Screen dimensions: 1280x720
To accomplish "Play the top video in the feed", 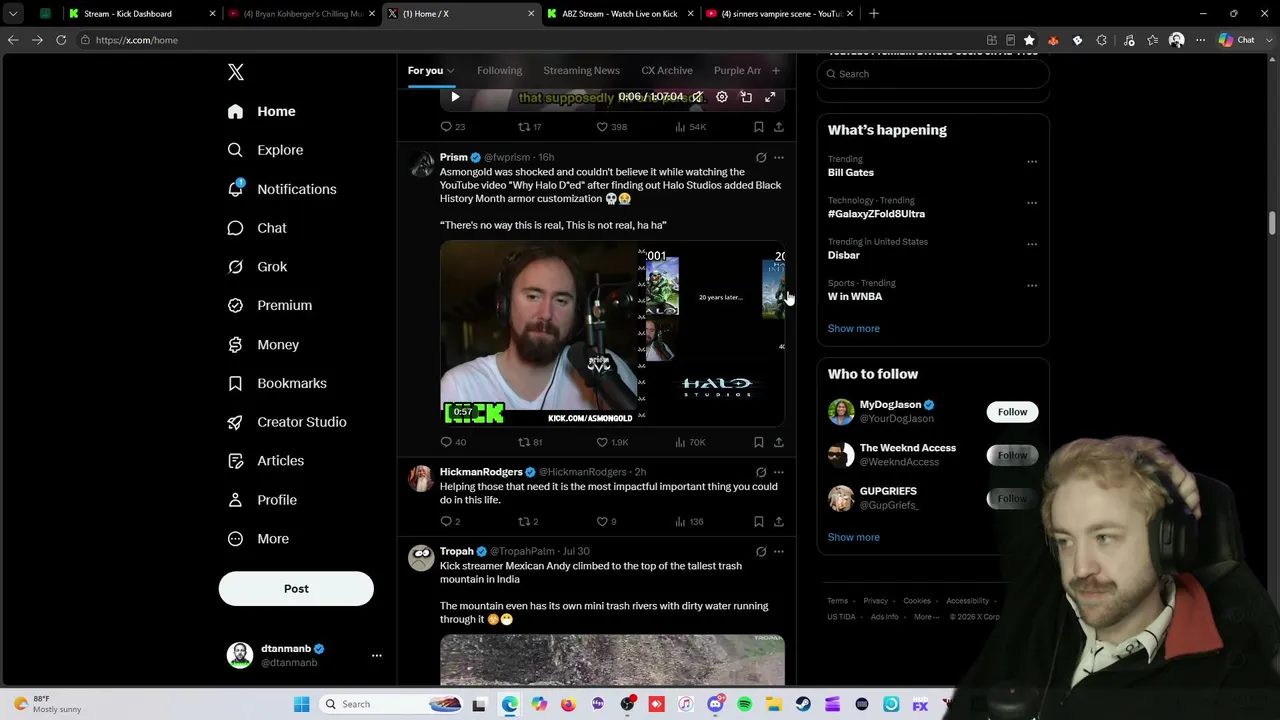I will (x=455, y=97).
